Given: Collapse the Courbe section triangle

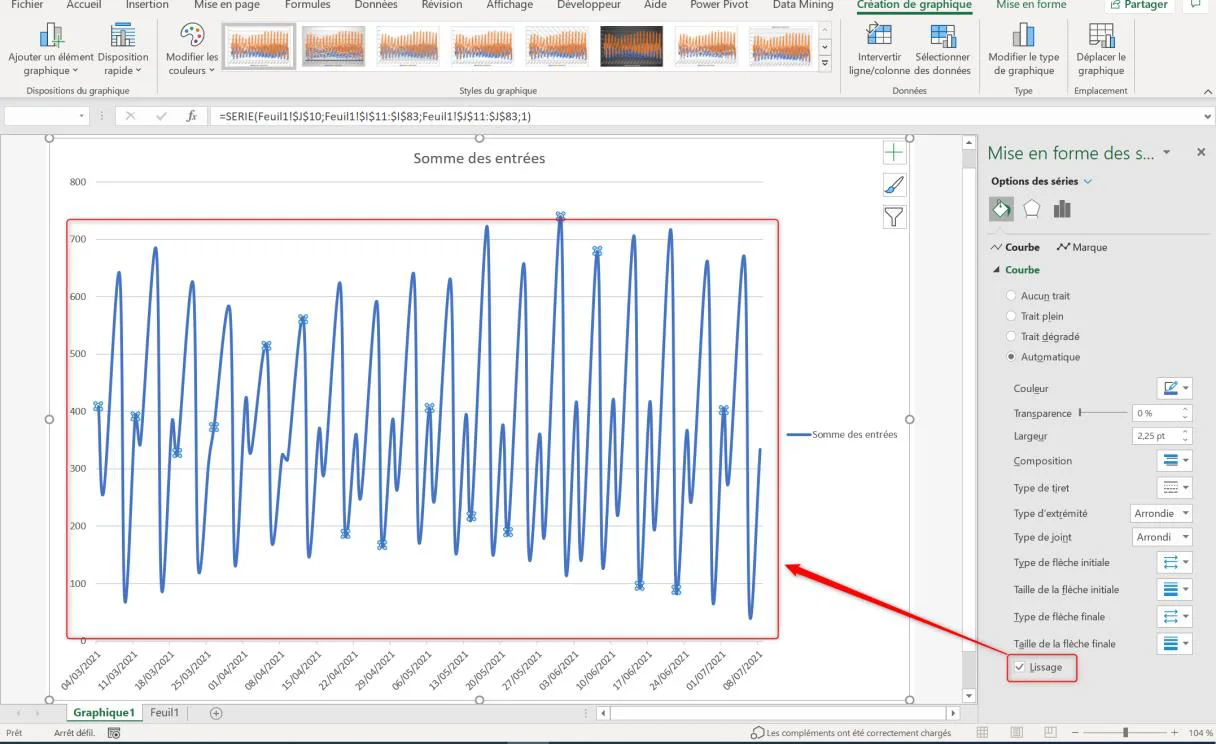Looking at the screenshot, I should [x=996, y=270].
